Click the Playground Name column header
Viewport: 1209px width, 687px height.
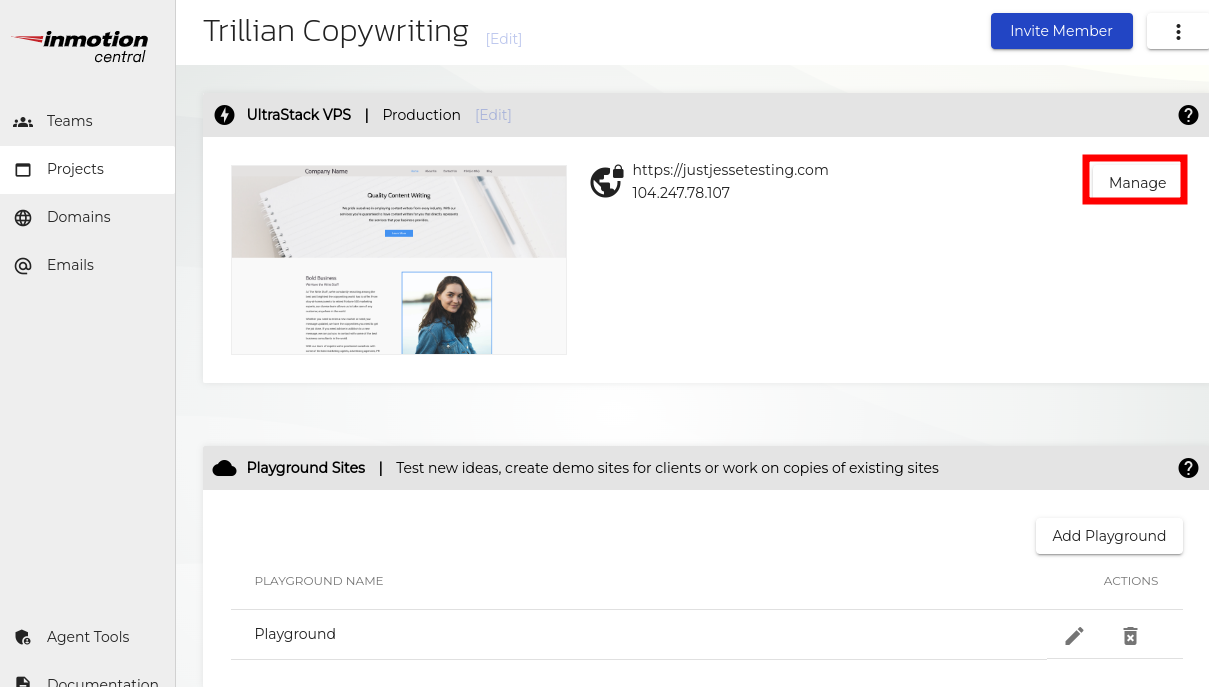tap(319, 581)
